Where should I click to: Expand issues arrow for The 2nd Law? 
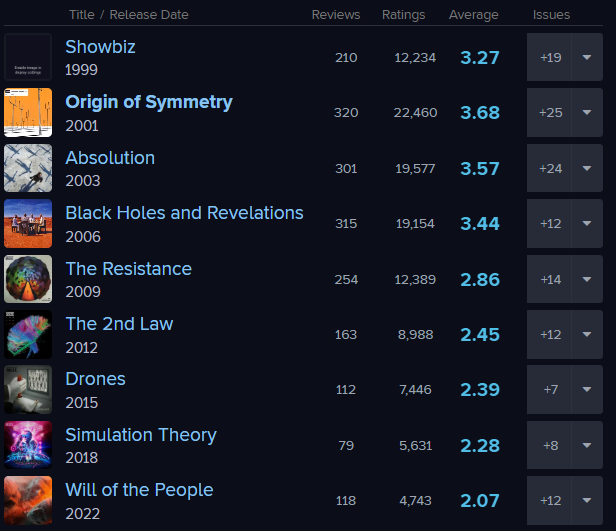point(587,334)
